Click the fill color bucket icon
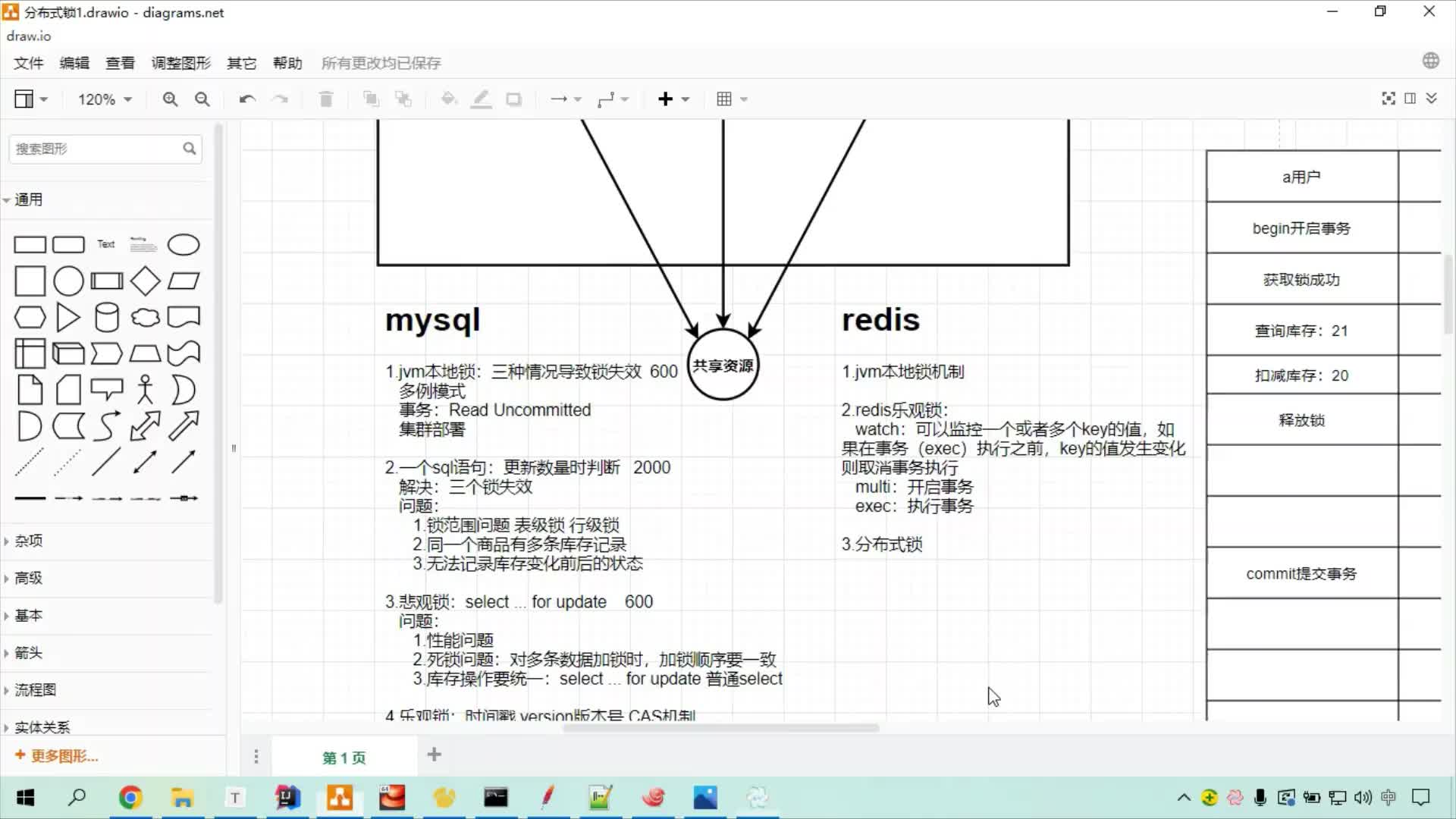Image resolution: width=1456 pixels, height=819 pixels. click(x=449, y=99)
